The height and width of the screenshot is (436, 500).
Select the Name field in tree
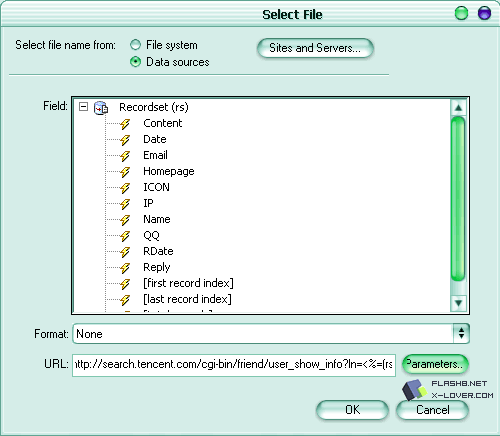(x=157, y=219)
